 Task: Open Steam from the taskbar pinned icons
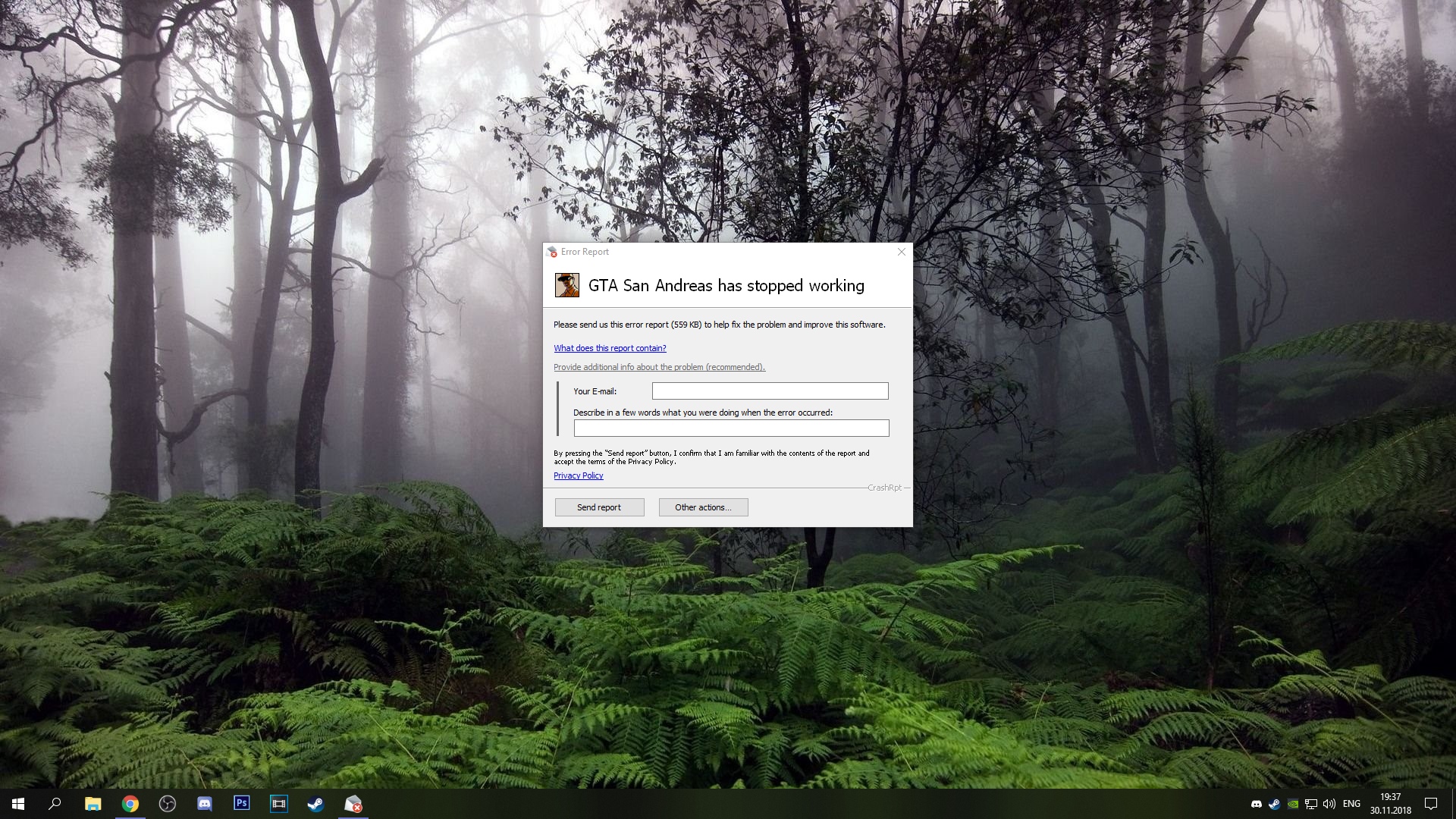coord(315,804)
